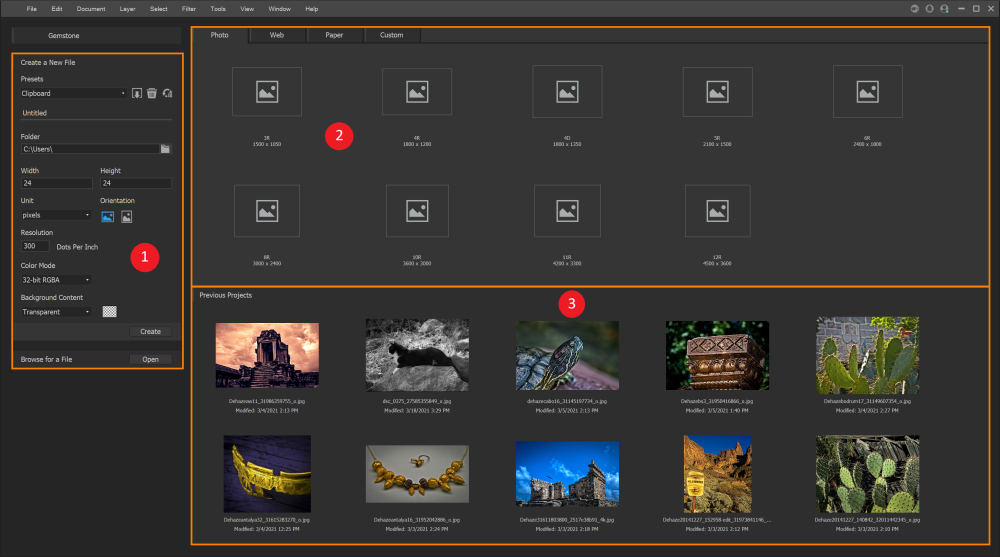Open the Presets Clipboard dropdown
The image size is (1000, 557).
[73, 93]
